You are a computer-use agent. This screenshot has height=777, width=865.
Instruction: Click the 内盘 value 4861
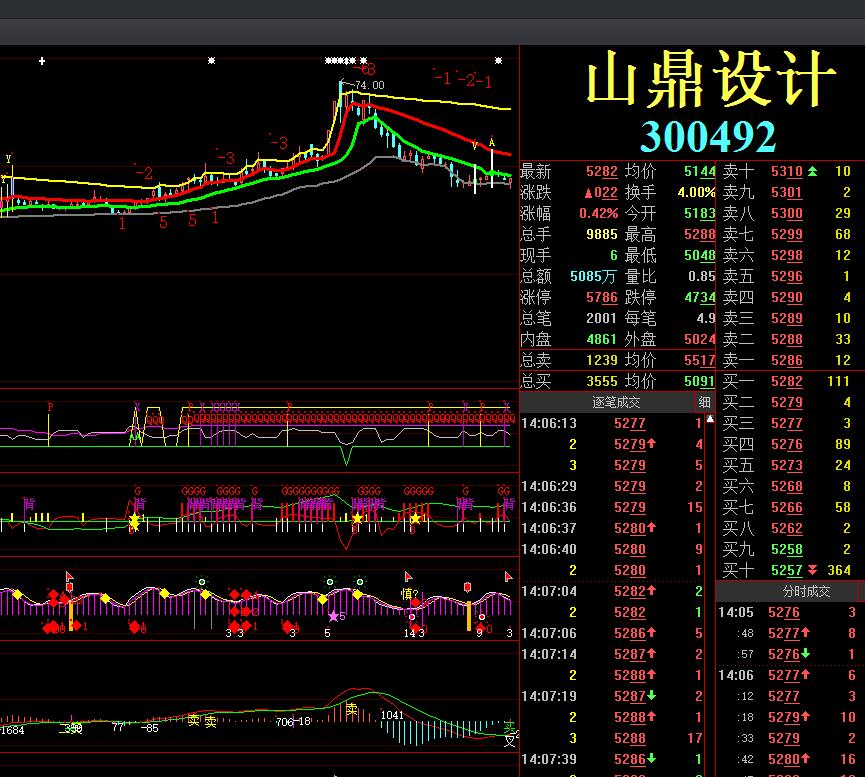pyautogui.click(x=601, y=339)
